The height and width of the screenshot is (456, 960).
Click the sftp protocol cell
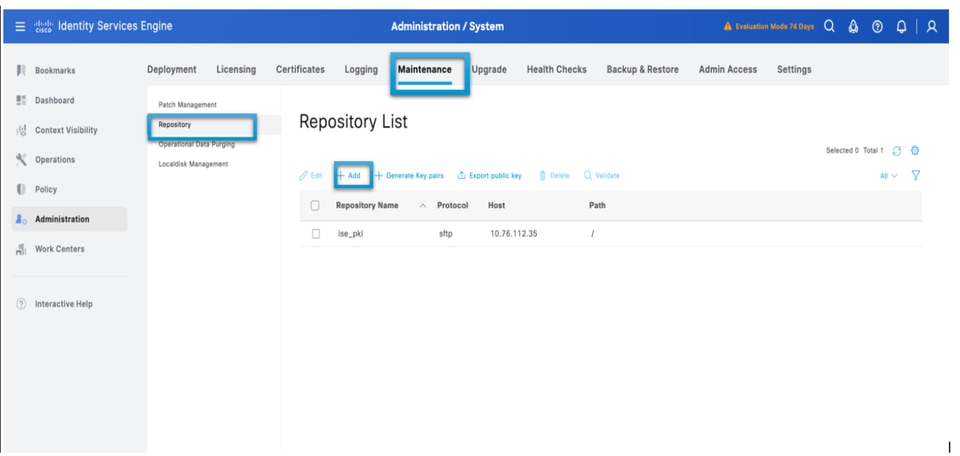tap(446, 234)
